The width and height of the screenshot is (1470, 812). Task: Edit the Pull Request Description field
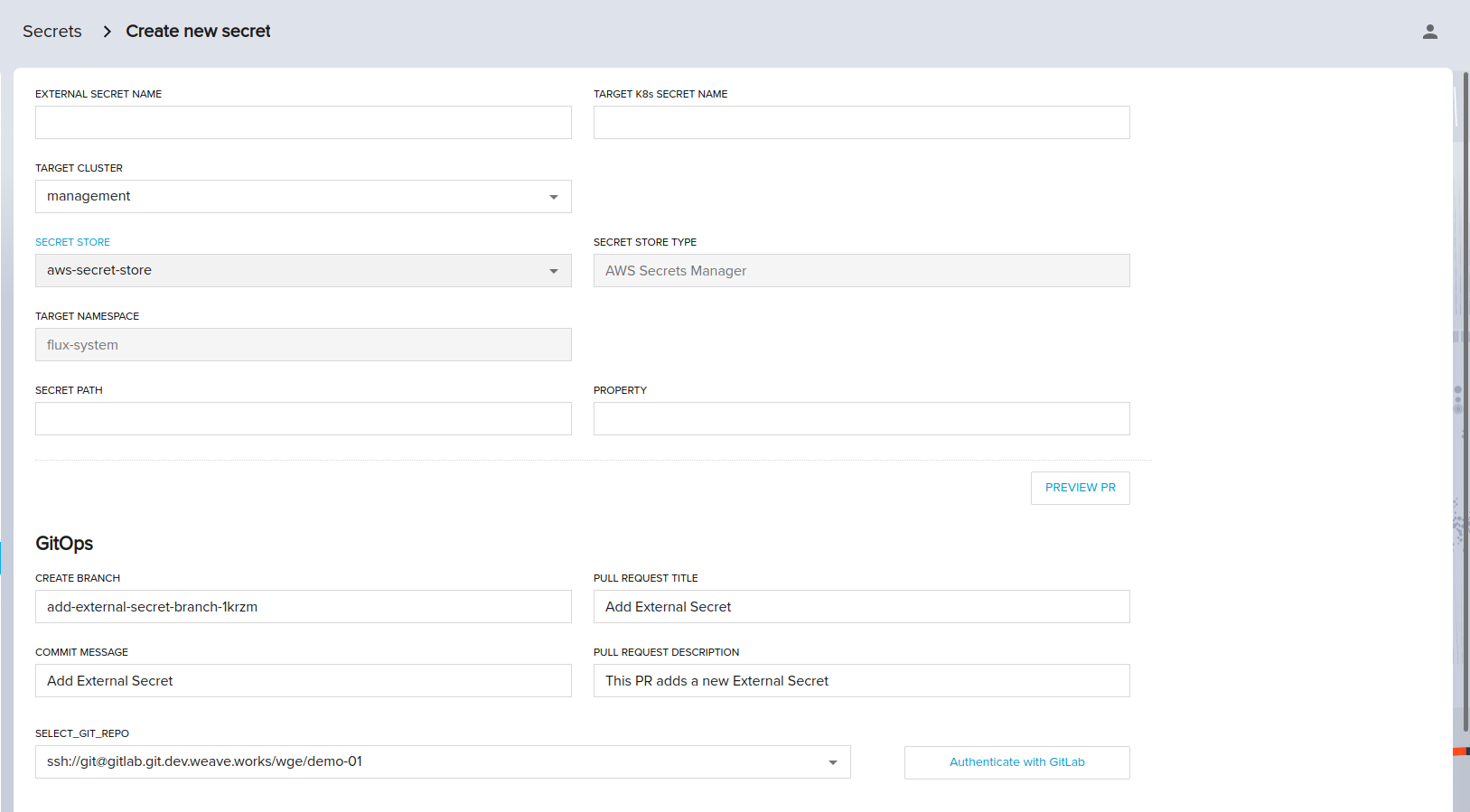click(861, 681)
